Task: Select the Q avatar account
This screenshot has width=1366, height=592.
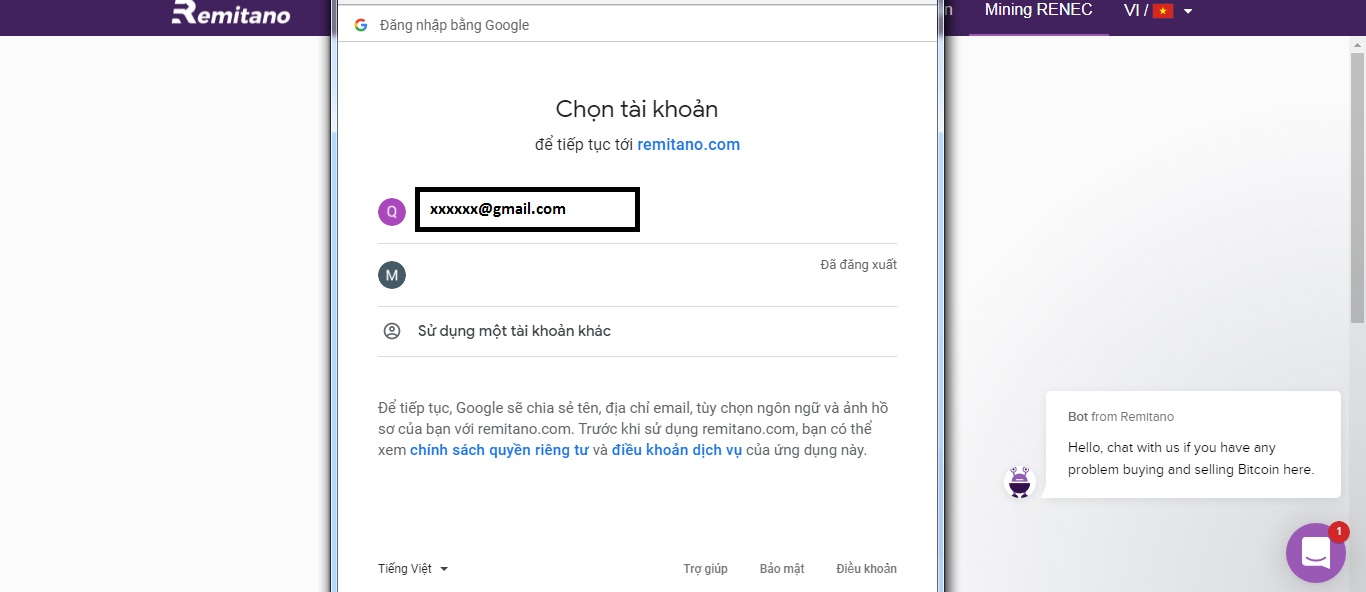Action: coord(392,212)
